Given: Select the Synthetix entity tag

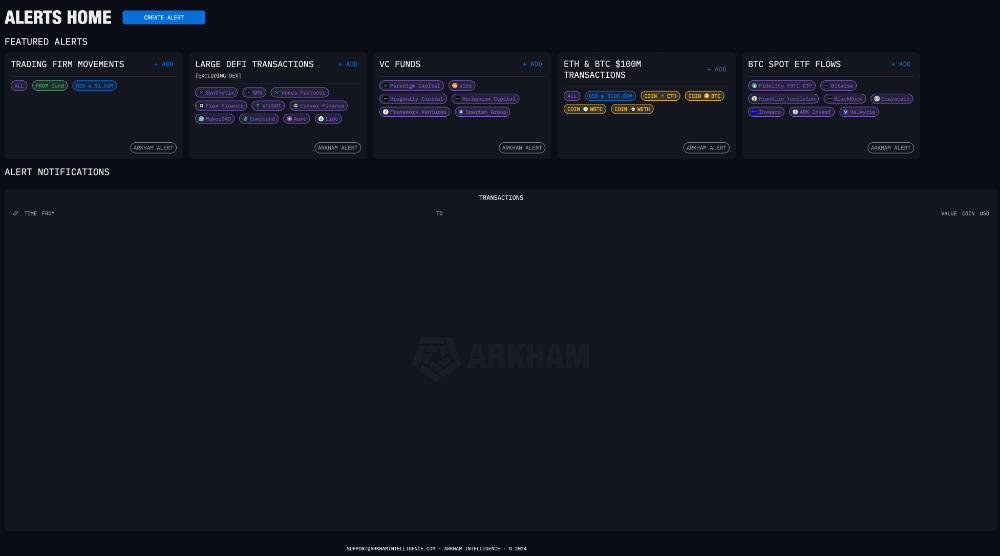Looking at the screenshot, I should click(216, 92).
